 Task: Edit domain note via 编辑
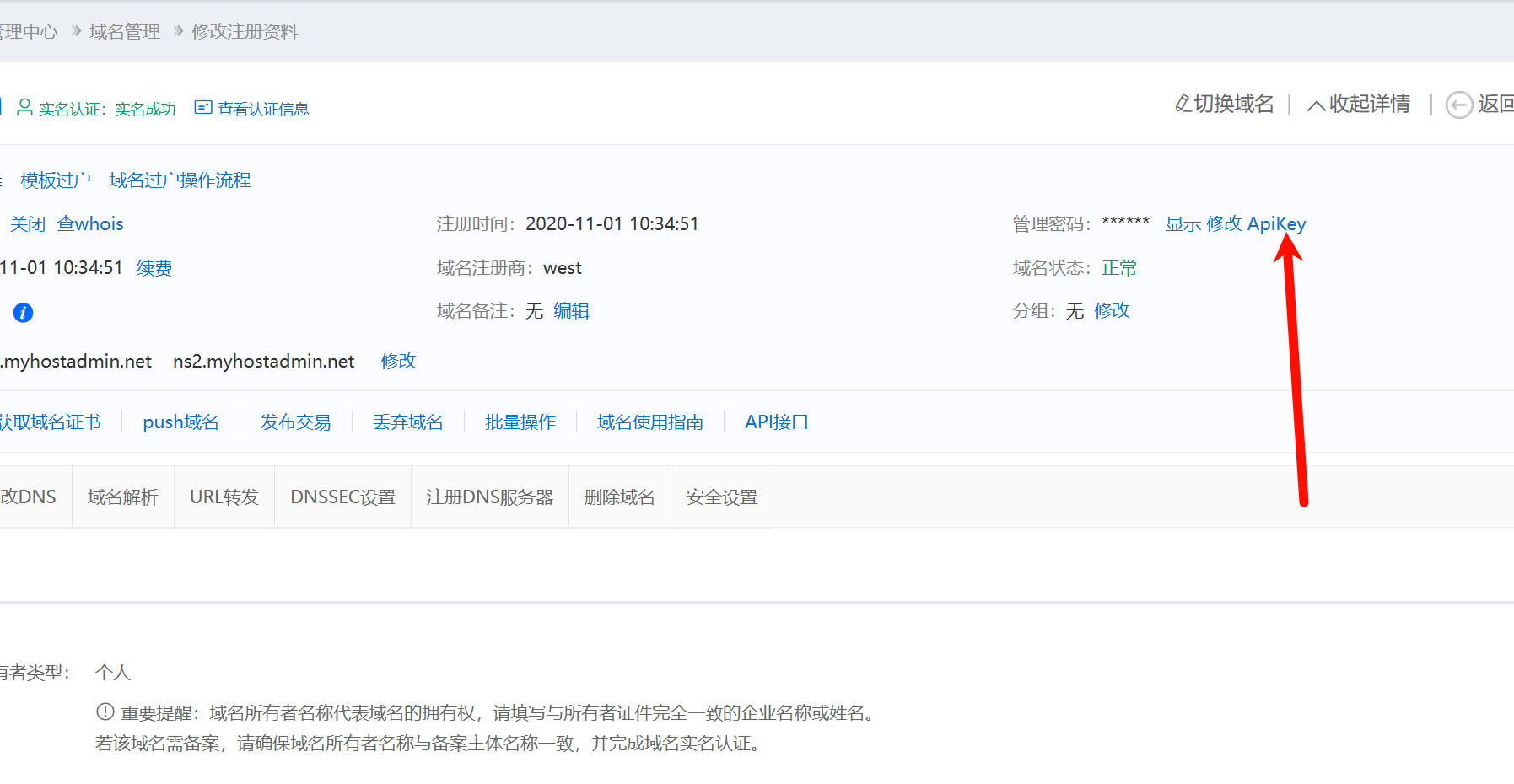point(572,311)
